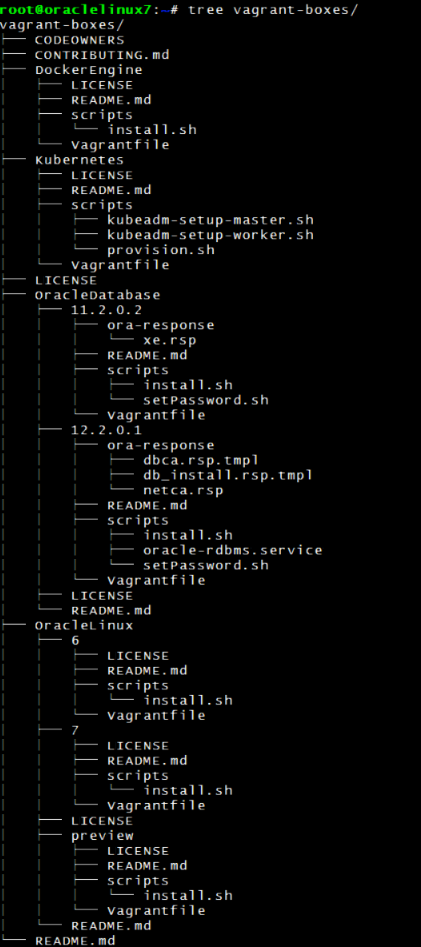Select kubeadm-setup-master.sh script
This screenshot has height=947, width=421.
pyautogui.click(x=211, y=220)
